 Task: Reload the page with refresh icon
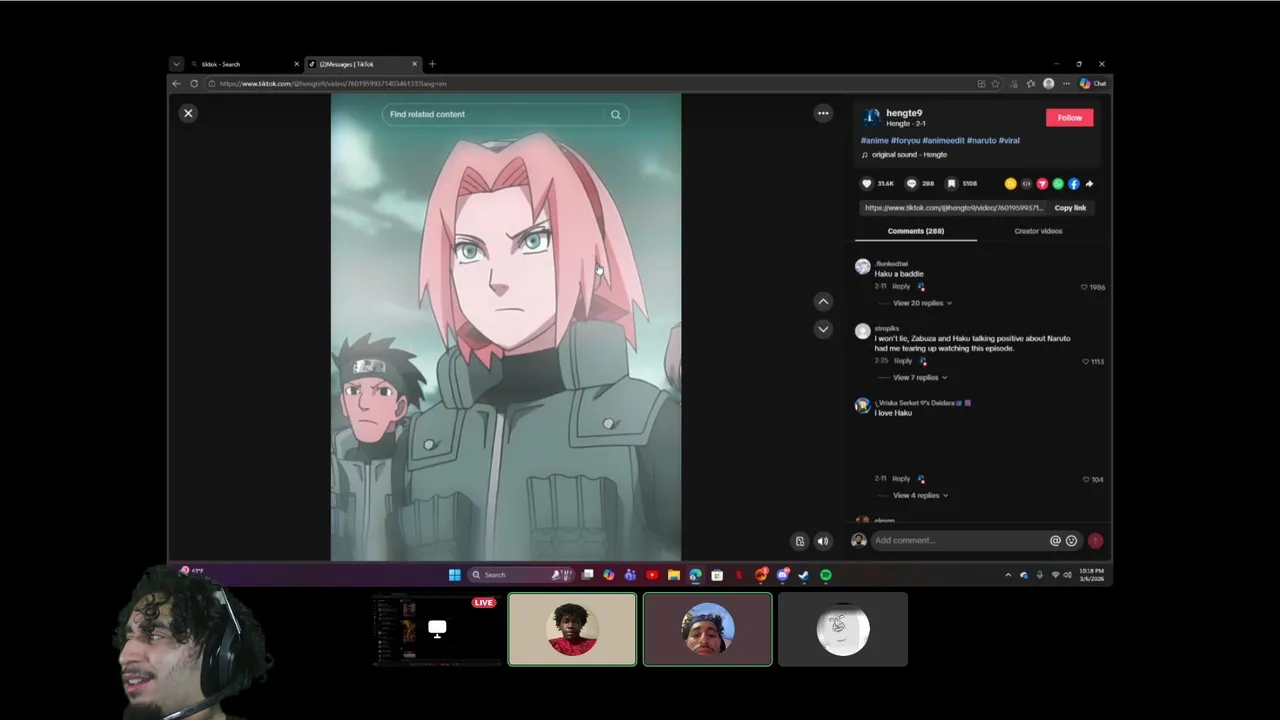[194, 84]
